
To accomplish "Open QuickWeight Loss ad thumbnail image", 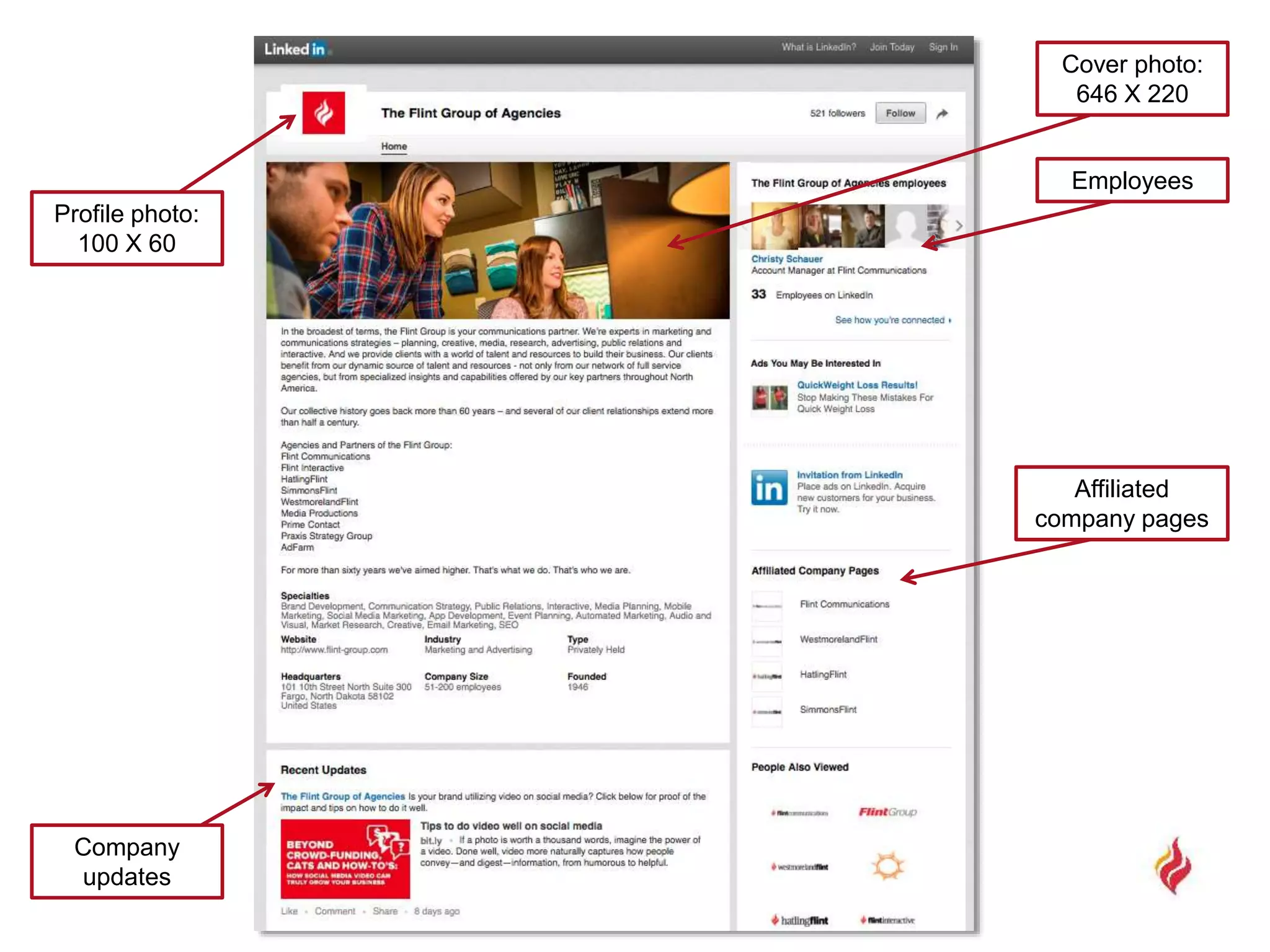I will (x=769, y=397).
